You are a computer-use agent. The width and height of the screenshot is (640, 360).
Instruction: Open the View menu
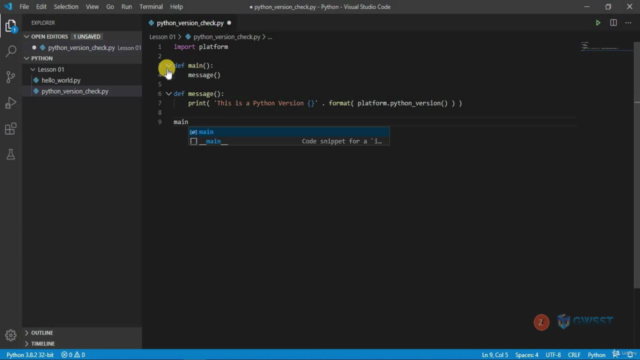tap(92, 7)
